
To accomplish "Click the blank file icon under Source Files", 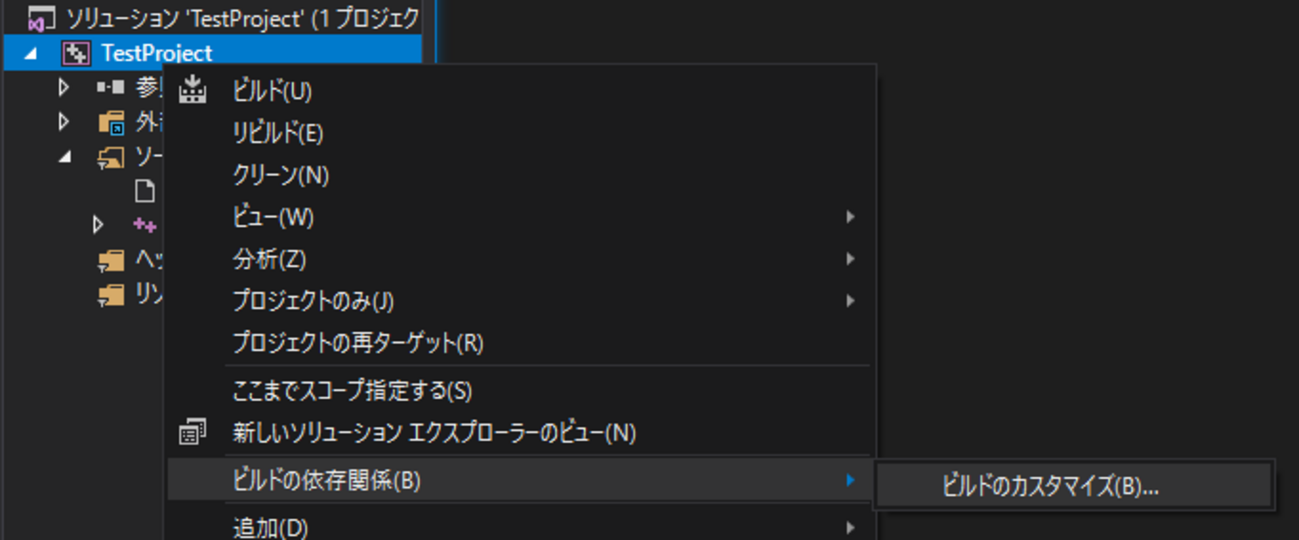I will click(x=144, y=191).
